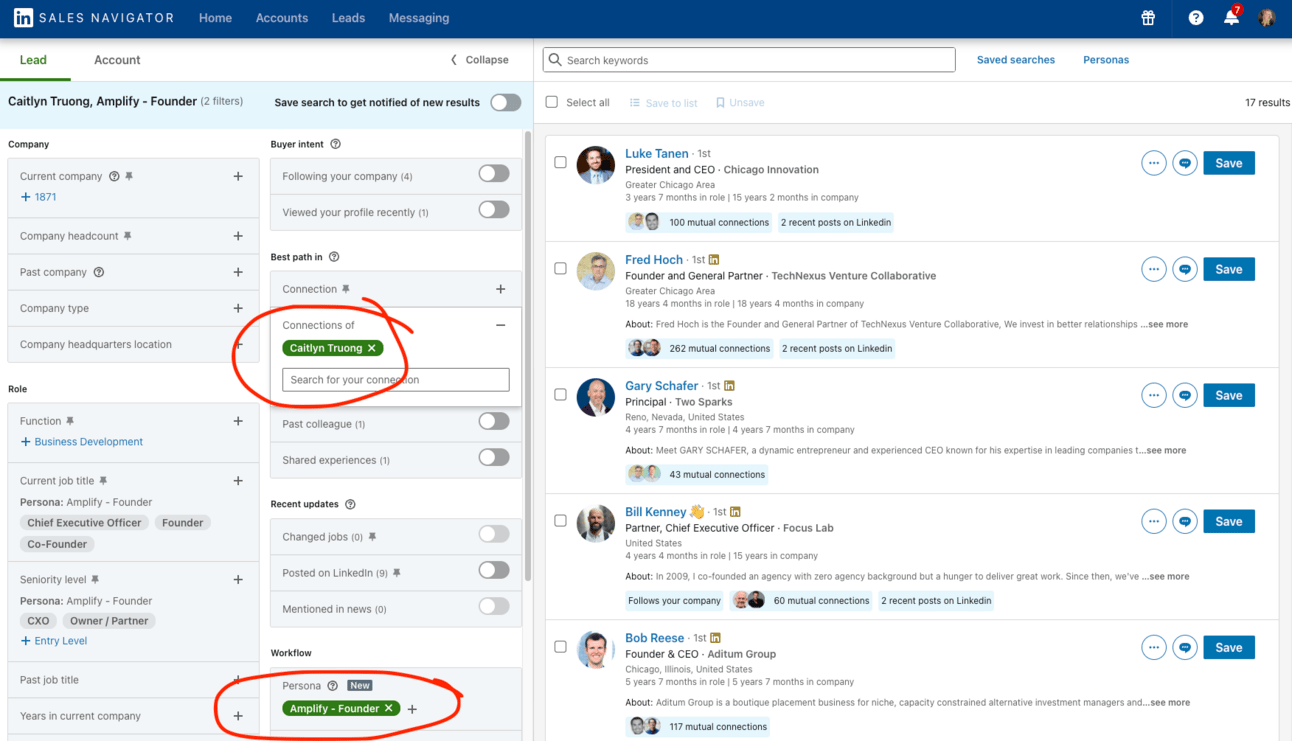Message Bill Kenney via chat icon
The height and width of the screenshot is (741, 1292).
(x=1185, y=521)
